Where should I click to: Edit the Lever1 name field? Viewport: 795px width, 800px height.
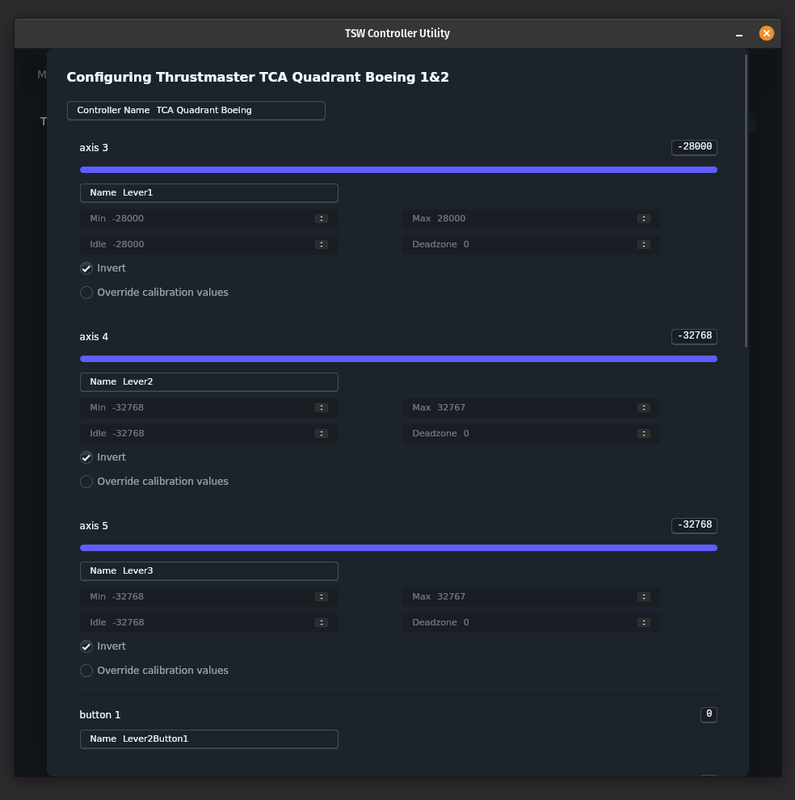coord(209,193)
